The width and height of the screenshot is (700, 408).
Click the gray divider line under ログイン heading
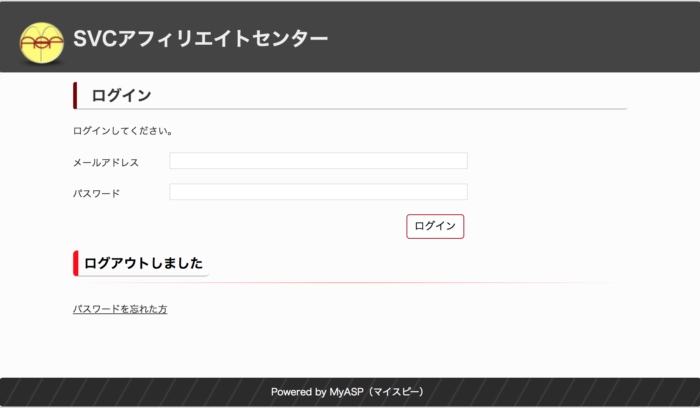(x=400, y=108)
